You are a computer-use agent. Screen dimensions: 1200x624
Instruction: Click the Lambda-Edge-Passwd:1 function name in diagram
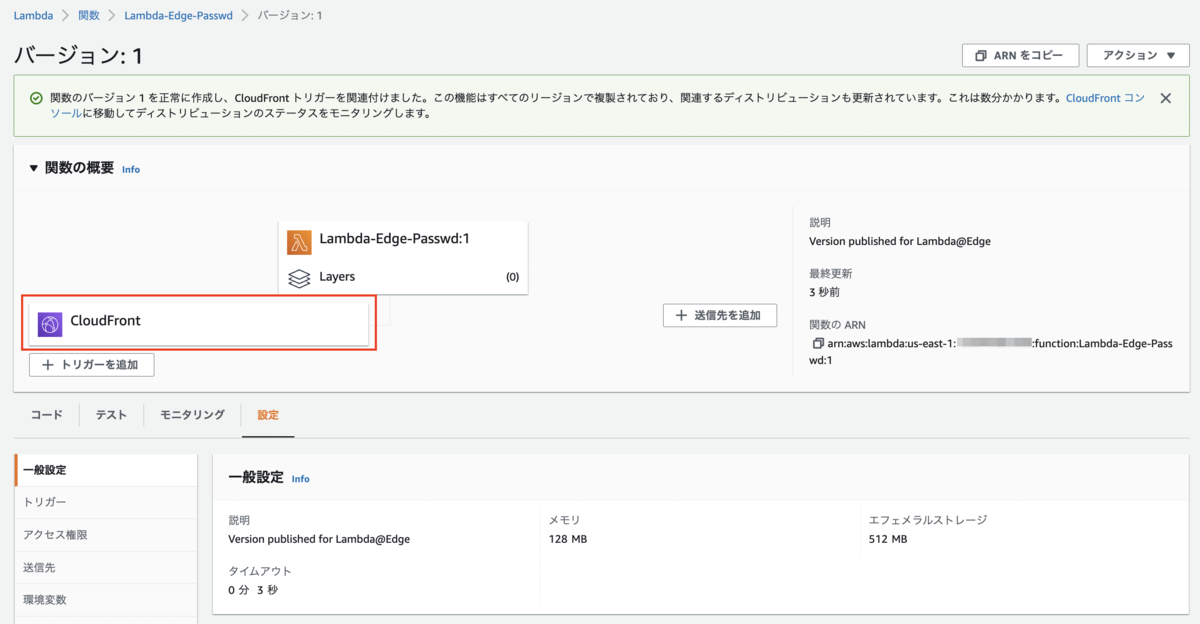(394, 240)
